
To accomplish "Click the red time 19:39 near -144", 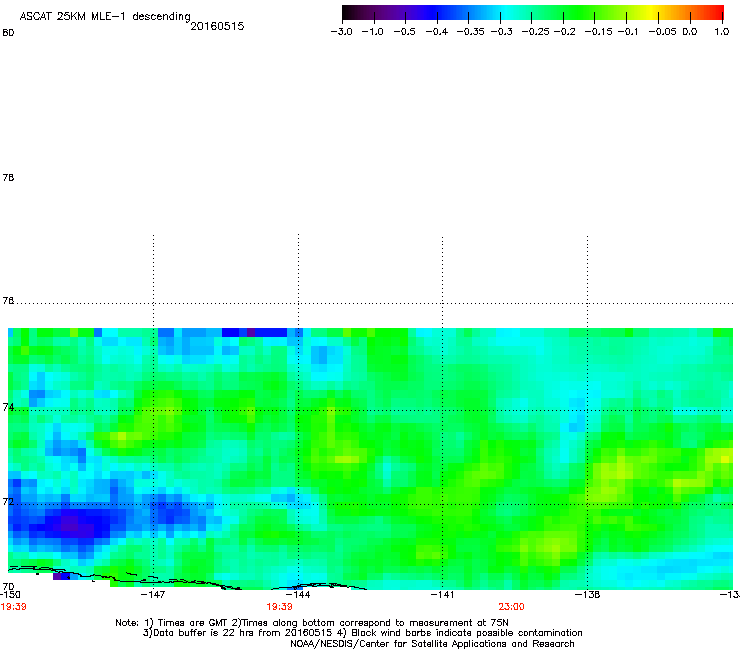I will (x=279, y=607).
